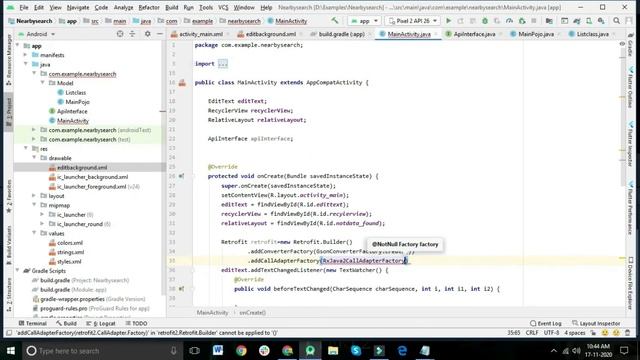Click the onCreate() breadcrumb
640x360 pixels.
pos(252,313)
